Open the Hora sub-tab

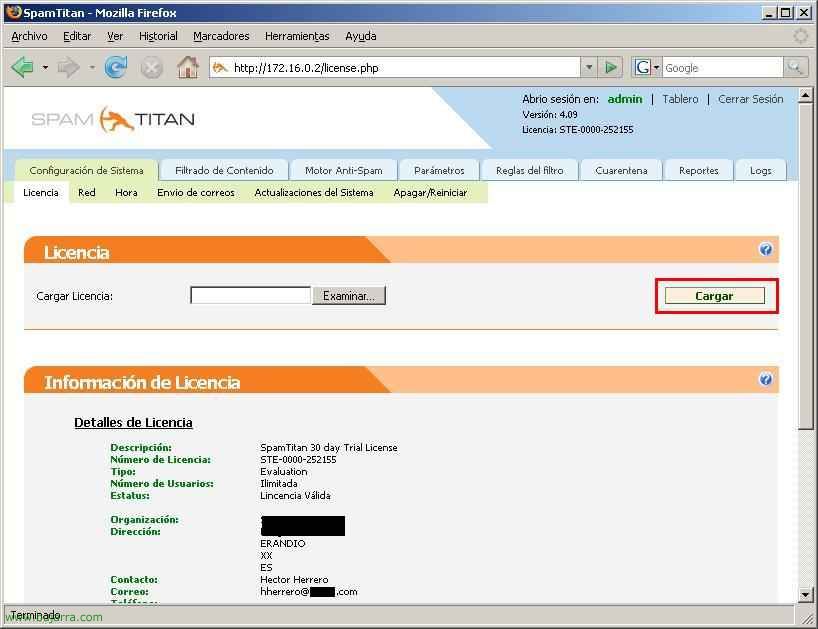click(x=126, y=192)
